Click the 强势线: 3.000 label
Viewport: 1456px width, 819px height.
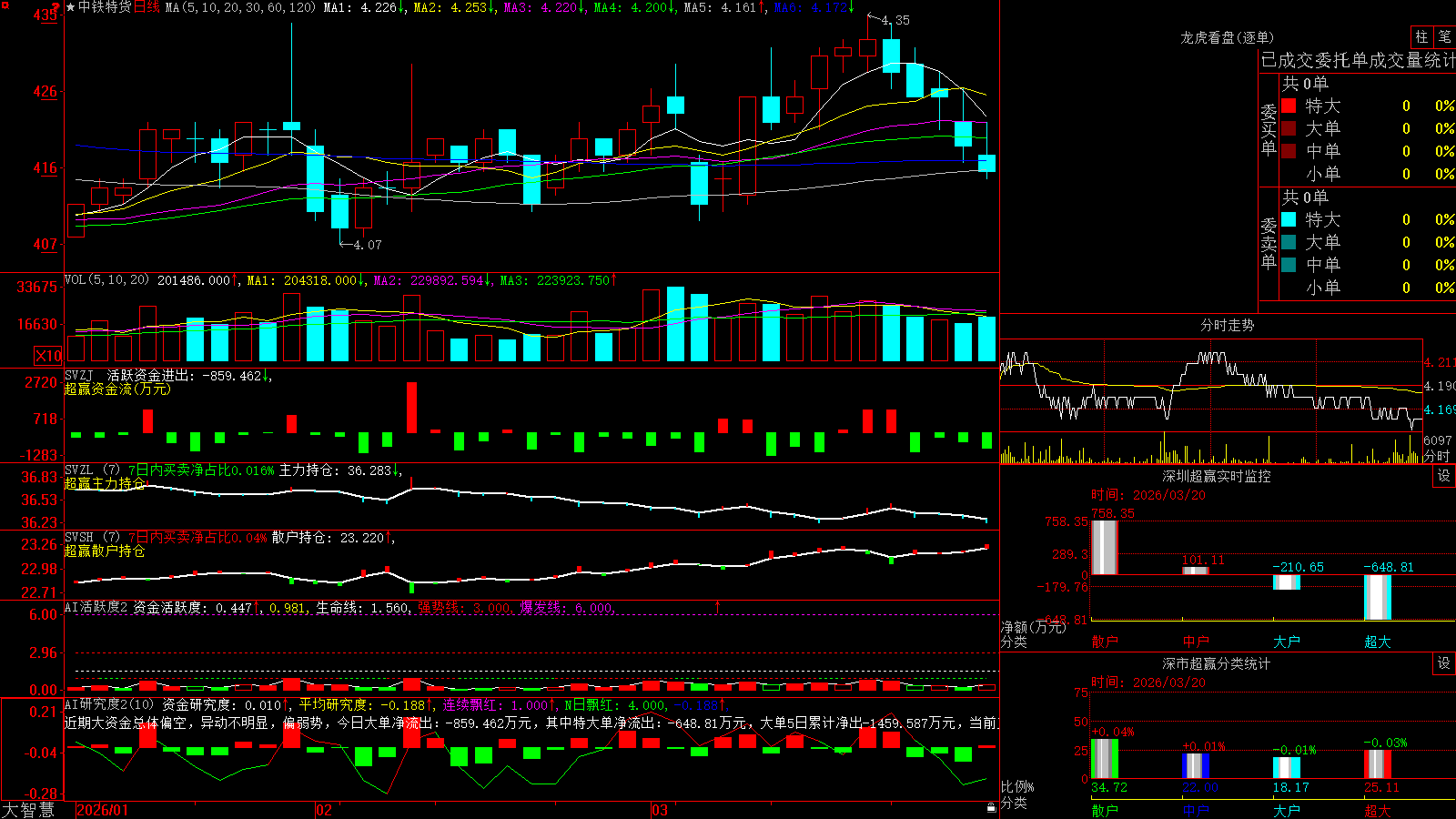[465, 607]
